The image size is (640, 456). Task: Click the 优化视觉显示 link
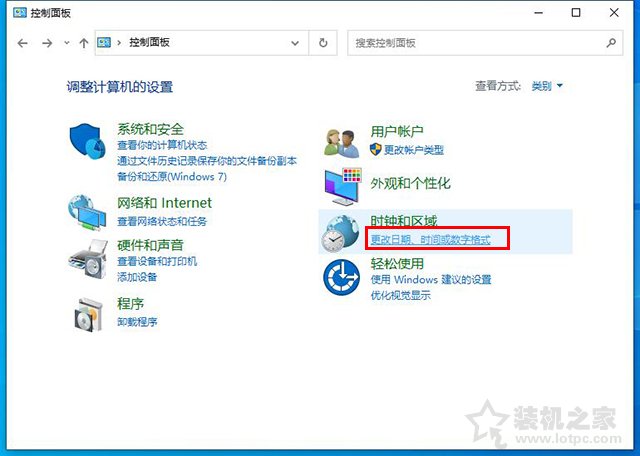(400, 295)
